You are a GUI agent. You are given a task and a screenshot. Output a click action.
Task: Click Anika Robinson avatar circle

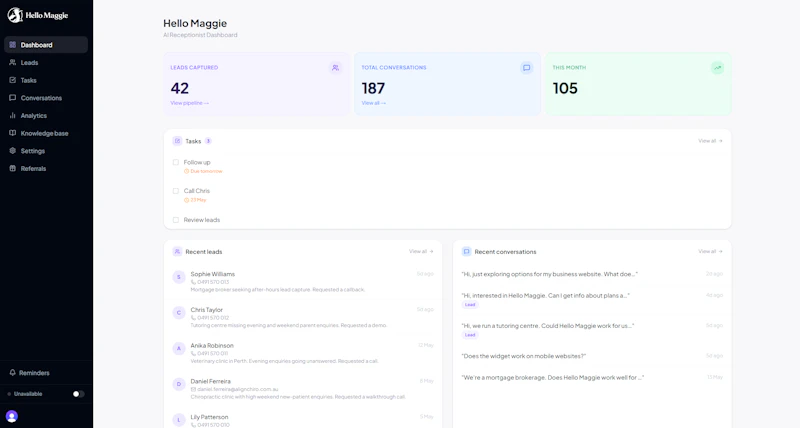179,348
